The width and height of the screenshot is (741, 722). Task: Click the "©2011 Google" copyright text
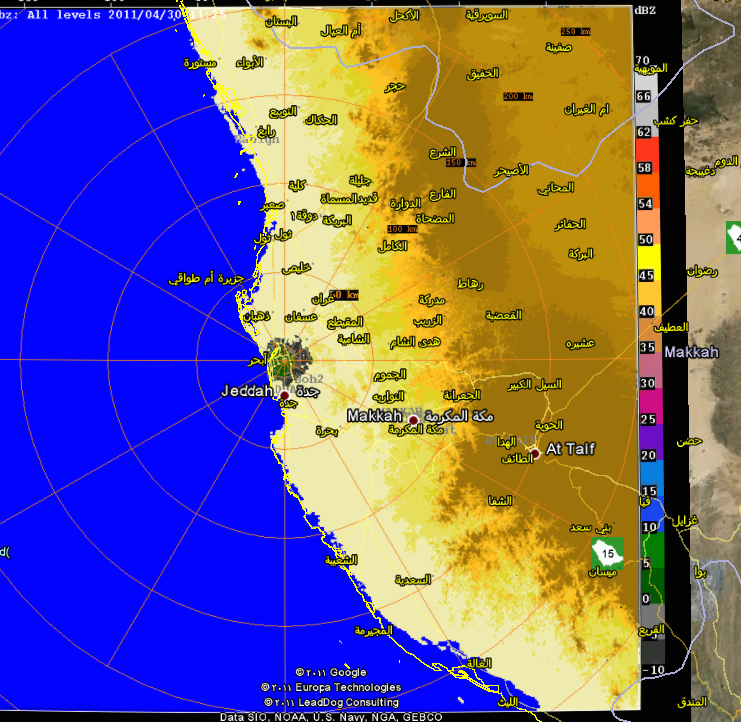click(331, 672)
